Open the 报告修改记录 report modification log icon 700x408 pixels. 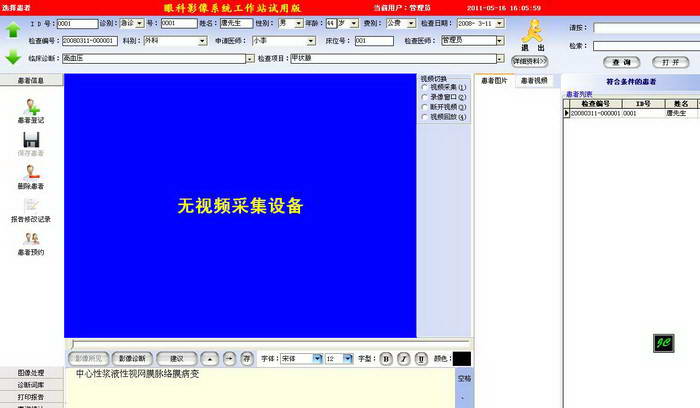[31, 205]
